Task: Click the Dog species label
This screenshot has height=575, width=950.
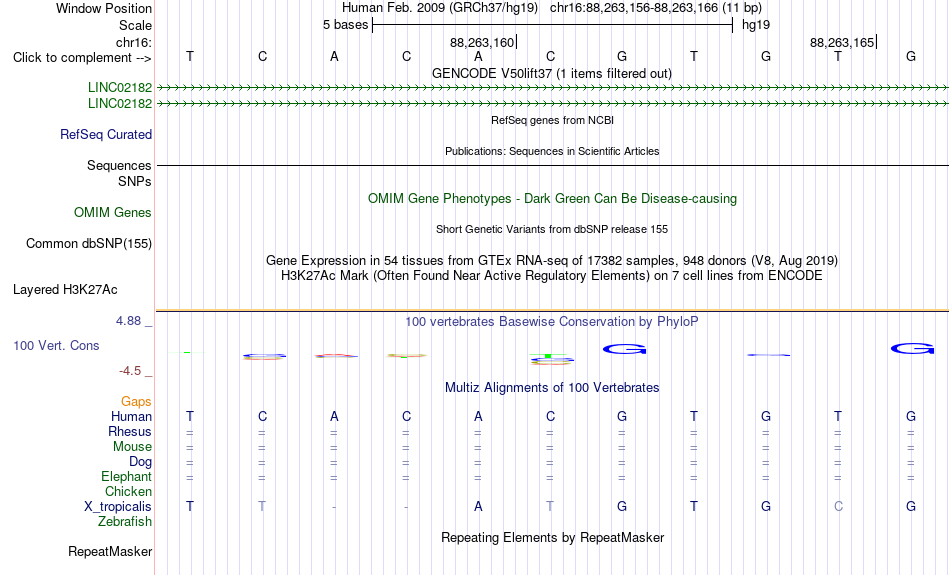Action: coord(141,462)
